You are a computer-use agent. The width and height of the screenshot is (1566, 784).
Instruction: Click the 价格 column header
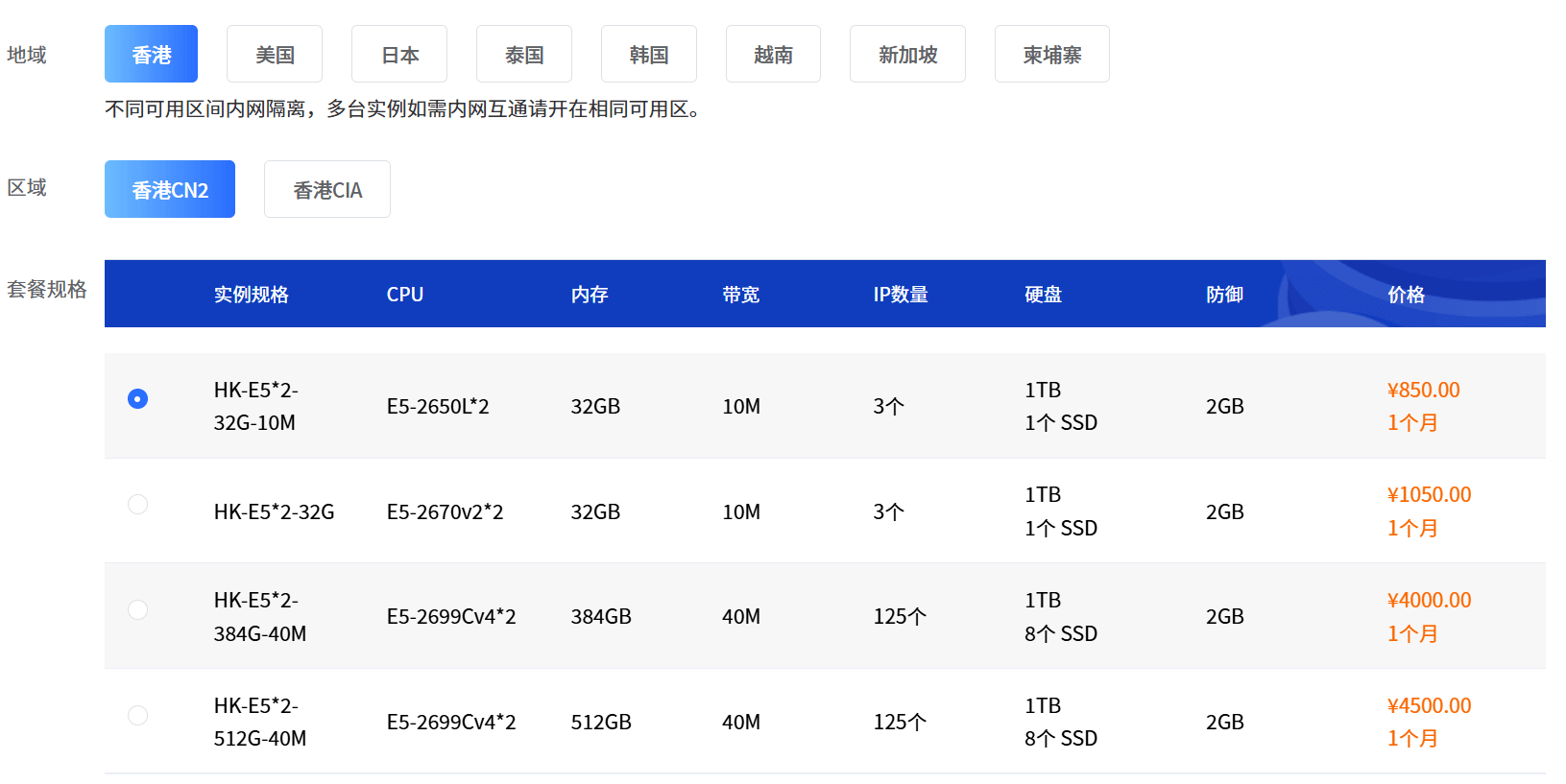tap(1406, 295)
